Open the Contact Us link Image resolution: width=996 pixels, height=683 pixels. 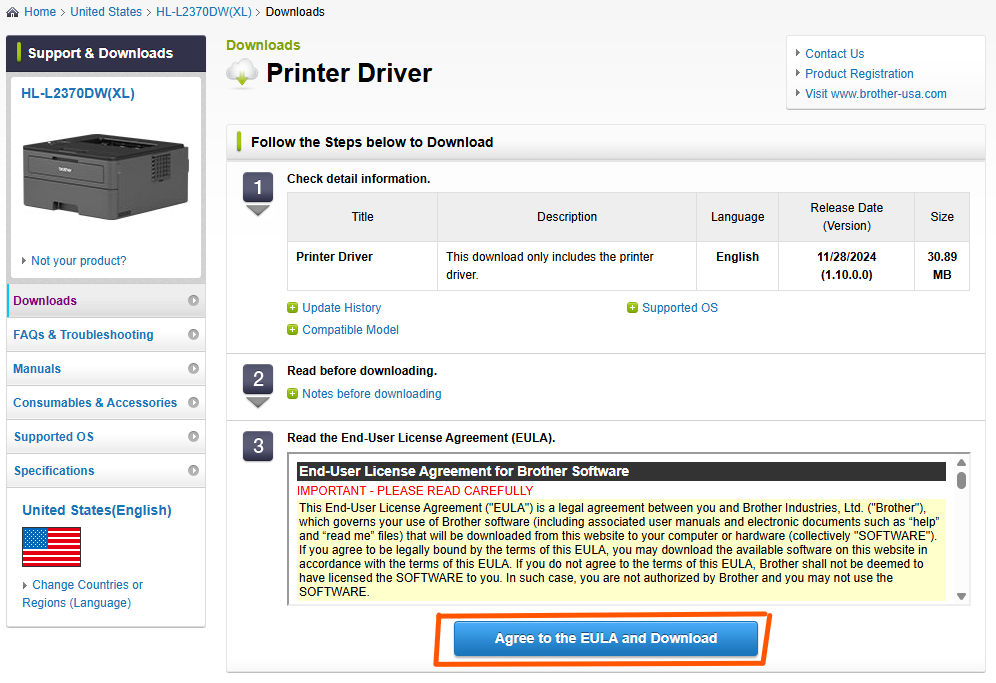pos(835,53)
